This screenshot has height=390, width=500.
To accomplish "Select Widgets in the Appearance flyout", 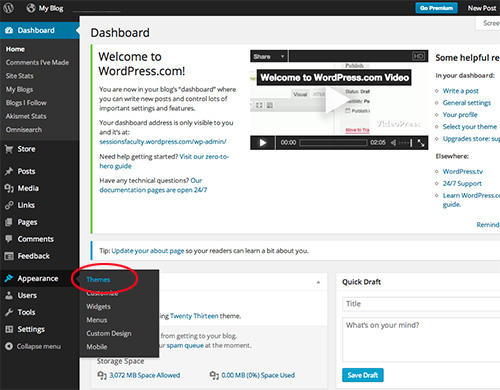I will tap(98, 307).
